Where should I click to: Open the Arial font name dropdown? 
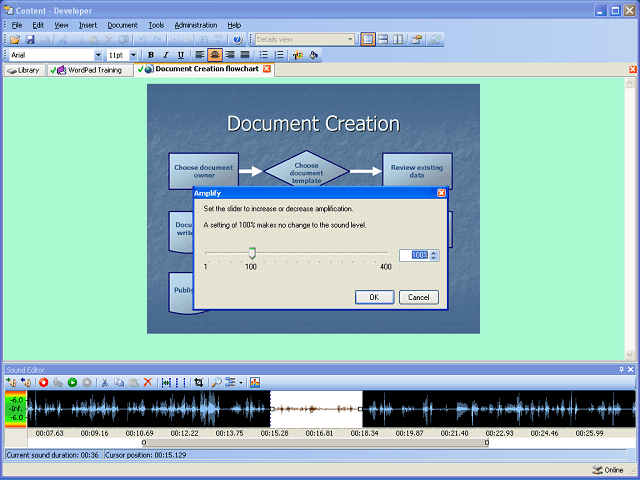coord(98,55)
